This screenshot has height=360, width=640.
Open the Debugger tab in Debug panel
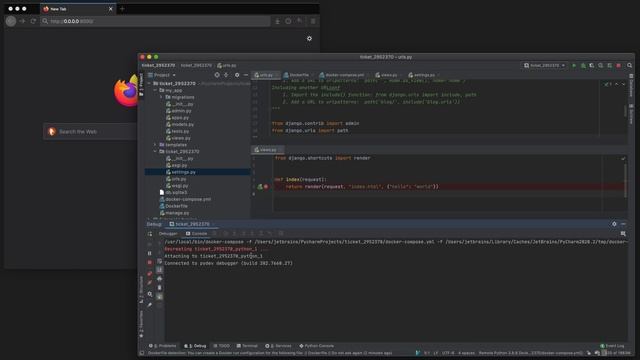168,233
